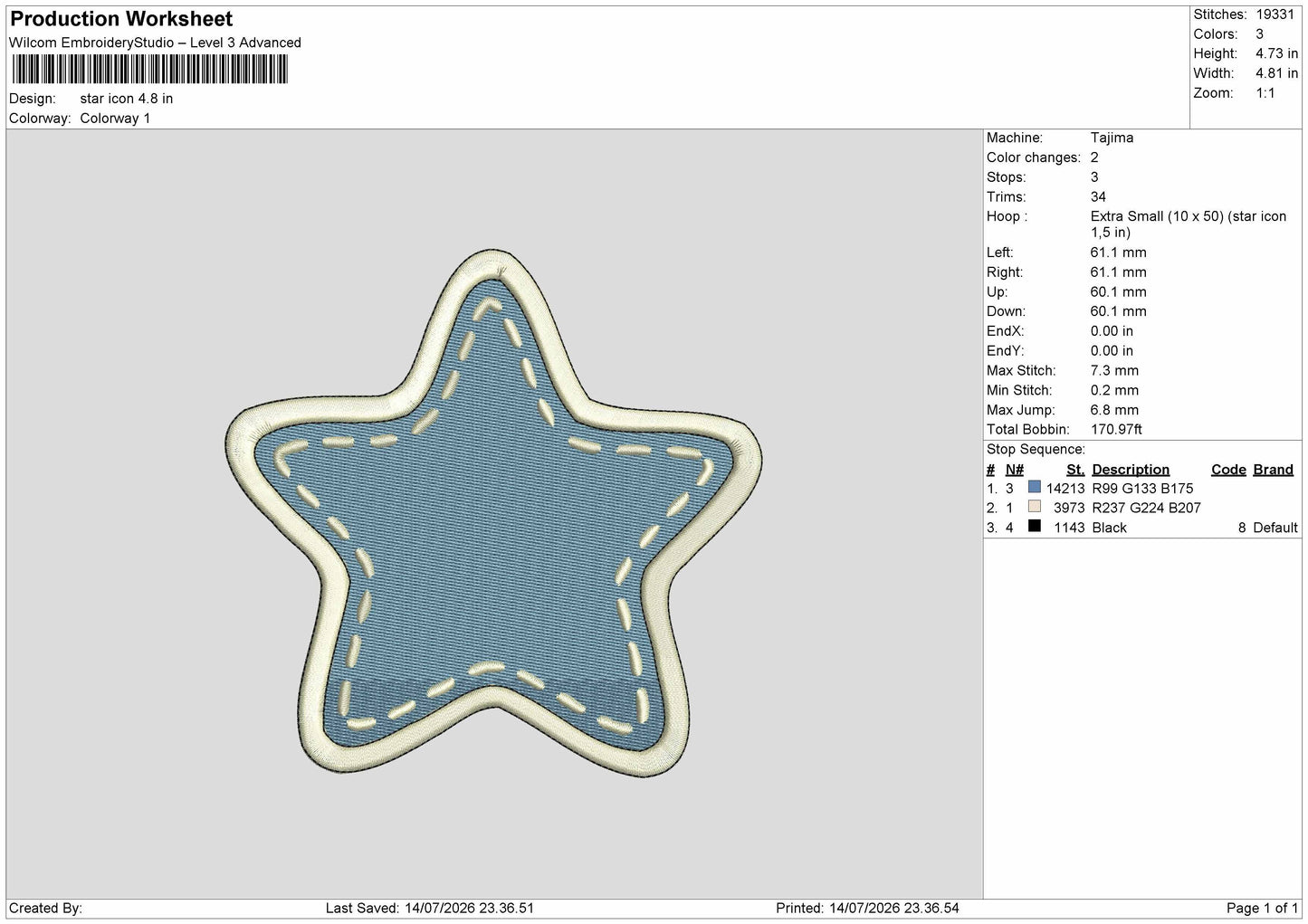Click the EndX value 0.00 in

tap(1112, 331)
